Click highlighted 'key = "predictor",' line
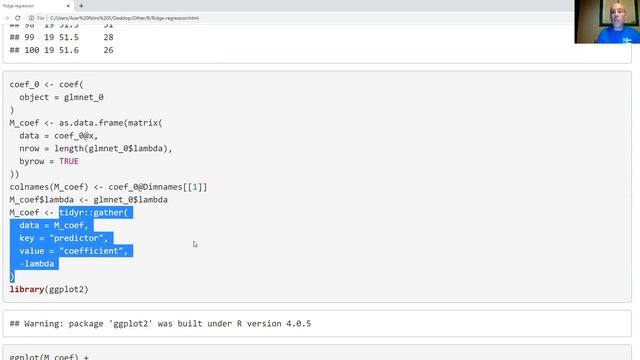This screenshot has height=360, width=640. point(63,238)
